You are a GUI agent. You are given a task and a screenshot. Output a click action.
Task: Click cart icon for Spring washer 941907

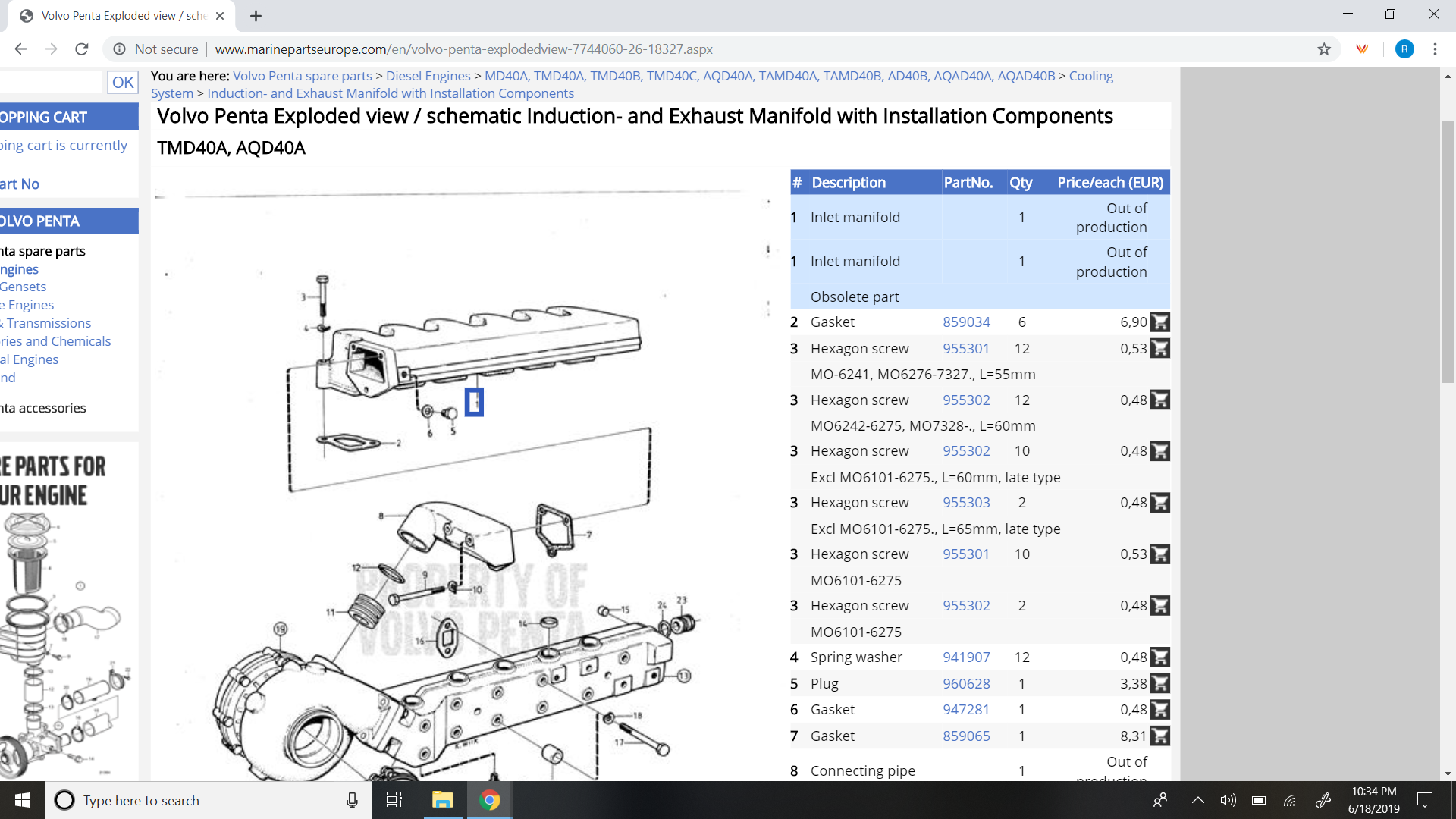pos(1159,657)
